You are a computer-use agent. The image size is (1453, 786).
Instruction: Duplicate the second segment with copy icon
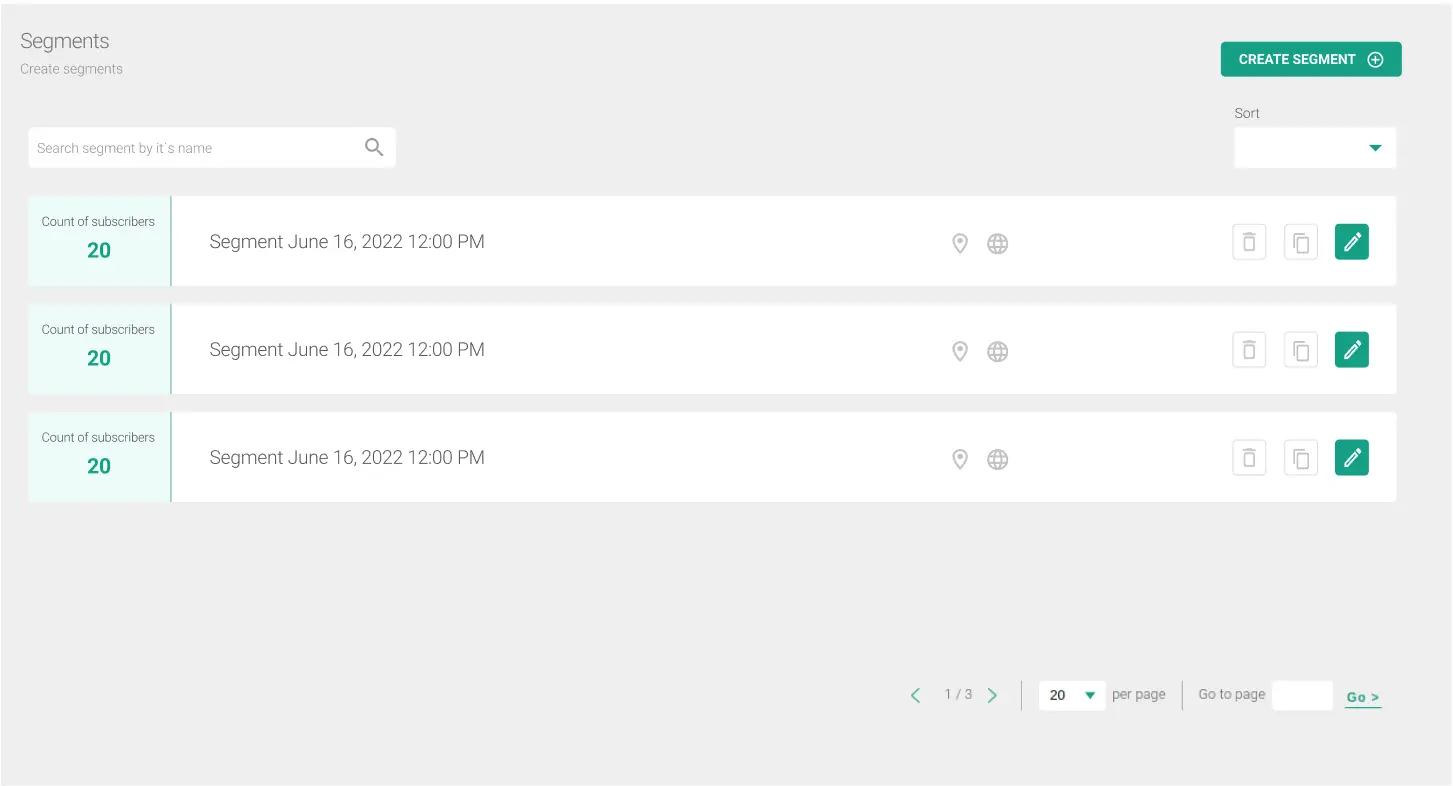point(1301,350)
